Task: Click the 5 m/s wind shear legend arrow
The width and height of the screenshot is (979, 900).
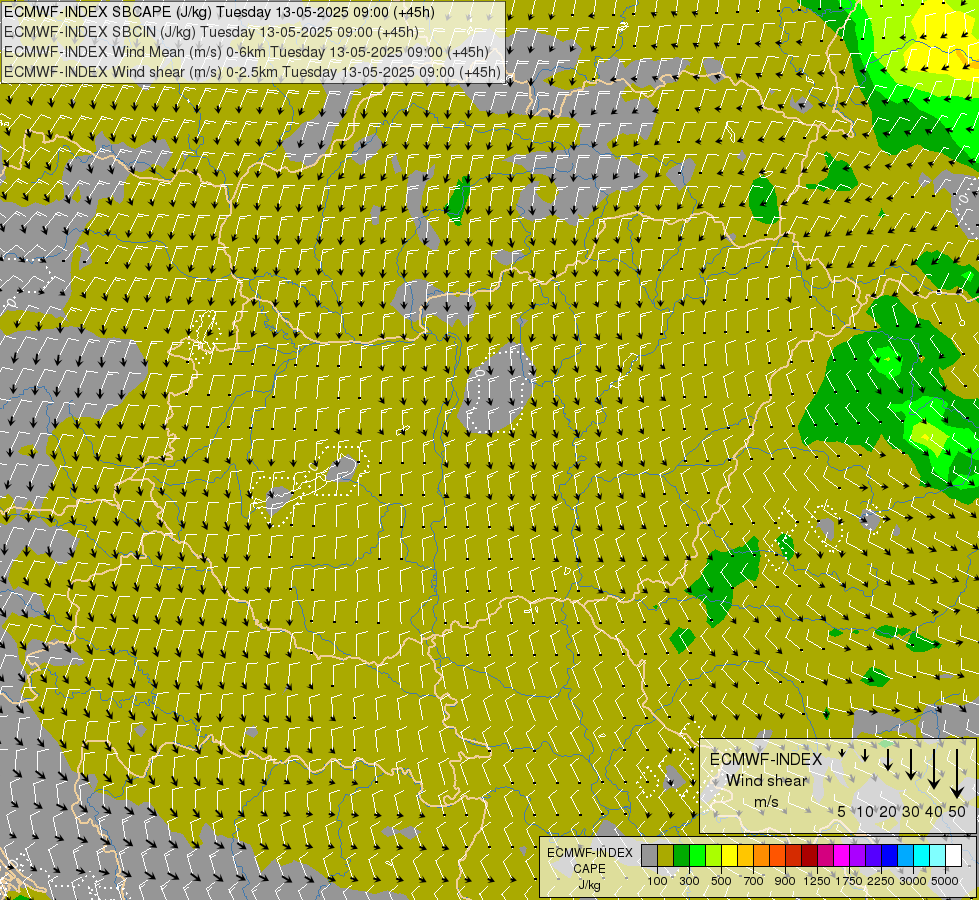Action: (x=842, y=753)
